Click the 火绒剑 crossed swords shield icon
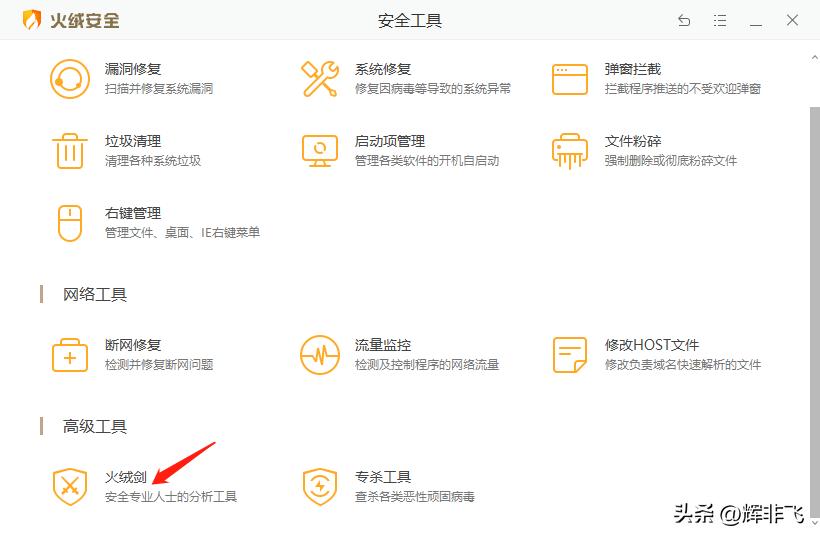 point(70,487)
